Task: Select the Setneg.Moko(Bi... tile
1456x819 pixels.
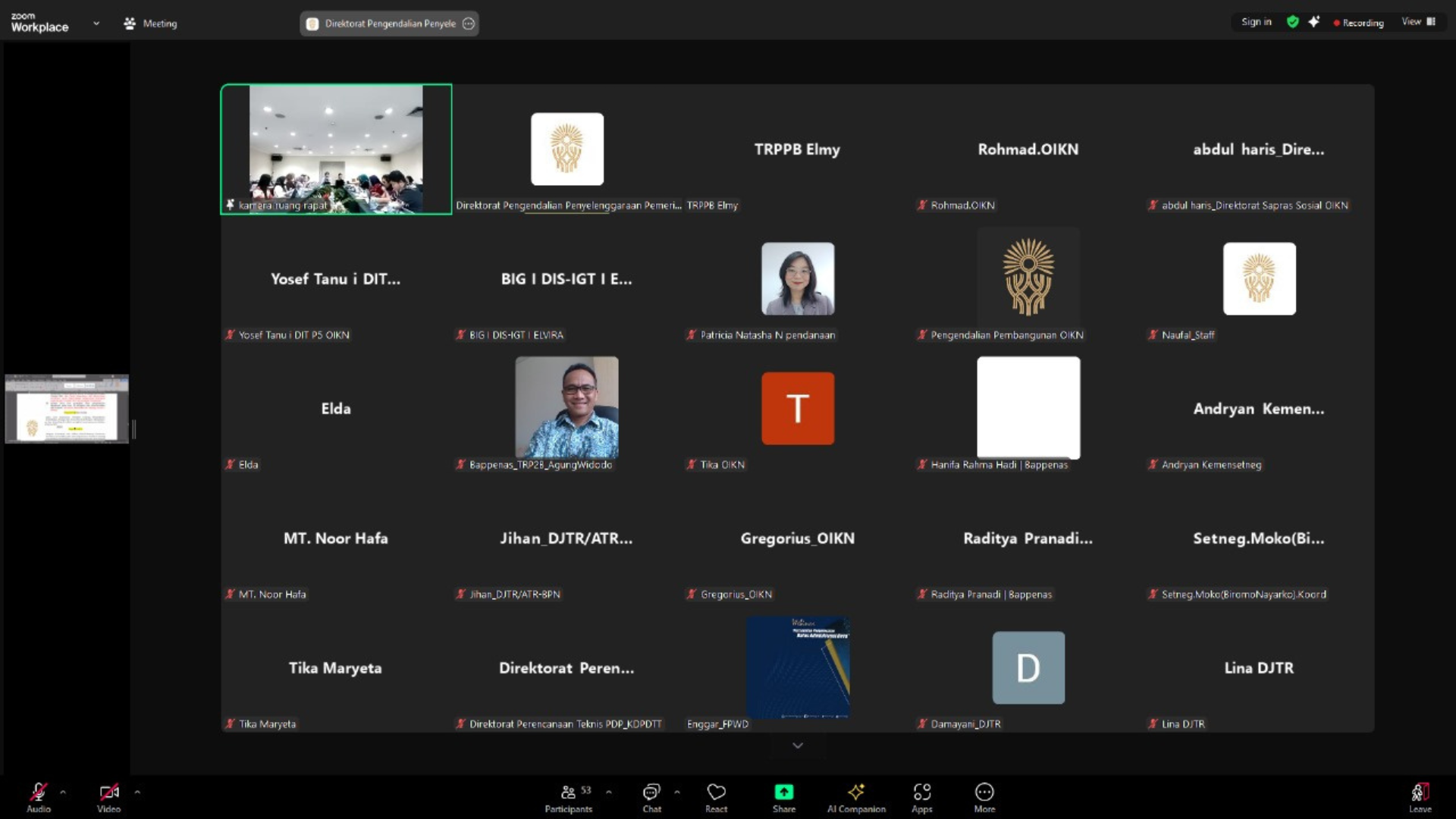Action: (x=1259, y=538)
